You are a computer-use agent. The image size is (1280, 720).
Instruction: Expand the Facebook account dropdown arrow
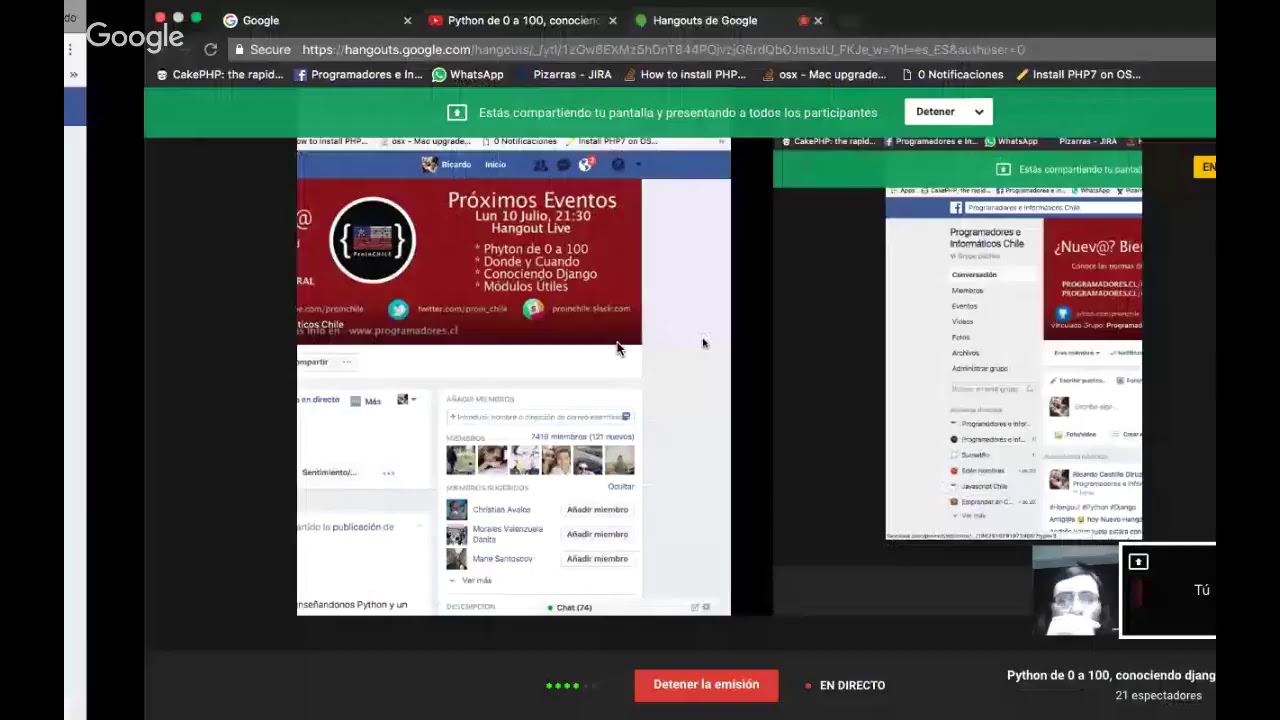[638, 165]
